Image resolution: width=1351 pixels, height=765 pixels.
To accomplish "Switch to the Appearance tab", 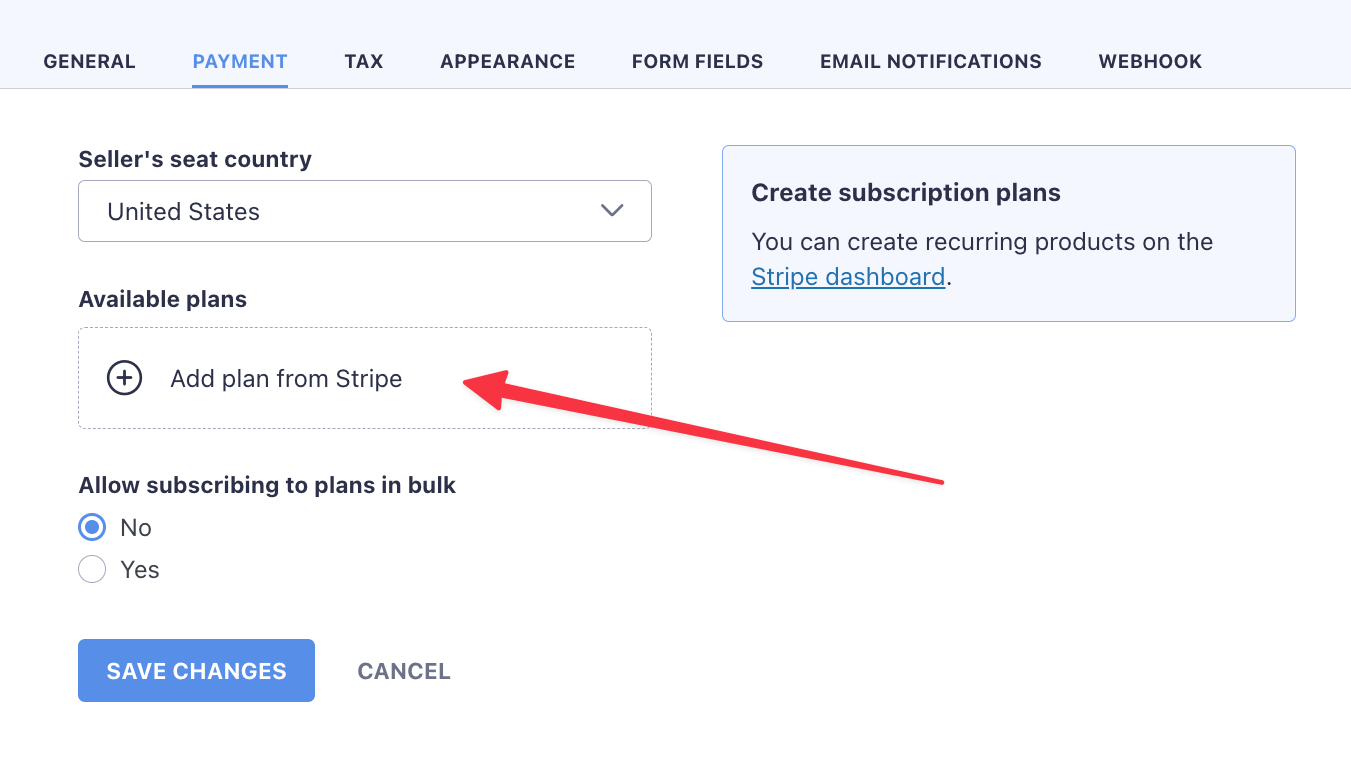I will [x=507, y=62].
